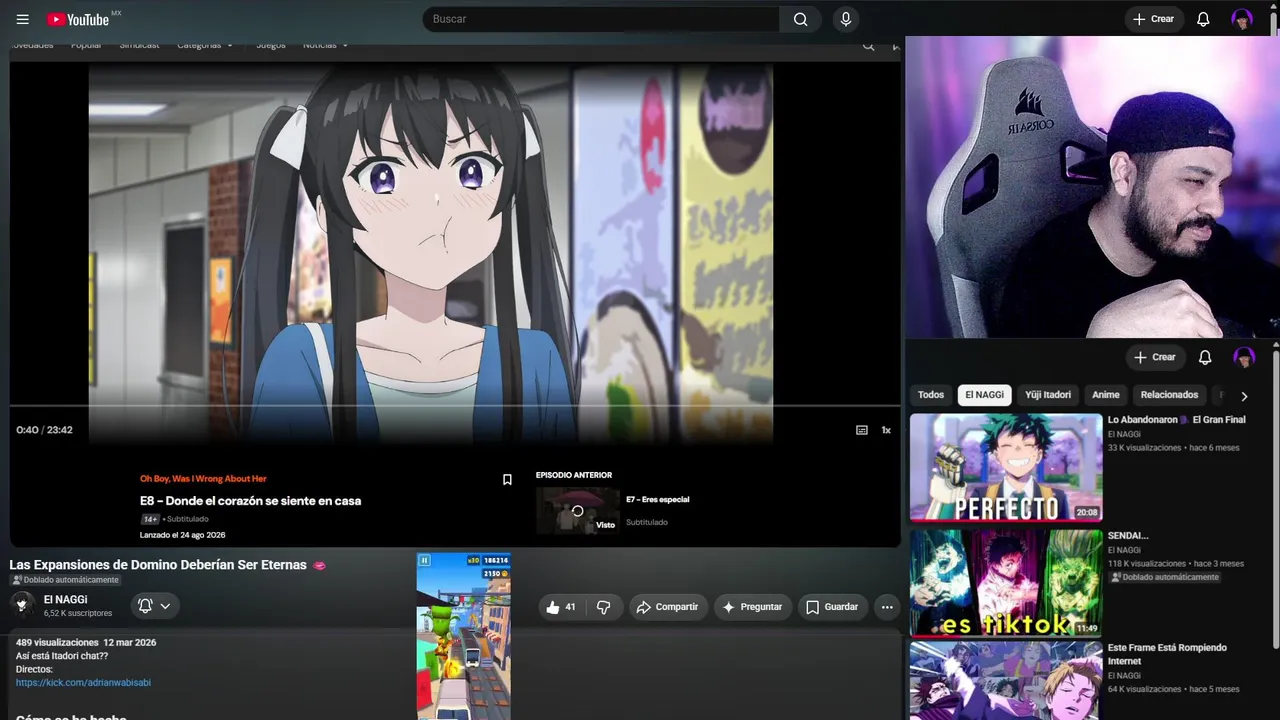This screenshot has width=1280, height=720.
Task: Toggle the watchlist bookmark beside the E8 title
Action: [x=507, y=480]
